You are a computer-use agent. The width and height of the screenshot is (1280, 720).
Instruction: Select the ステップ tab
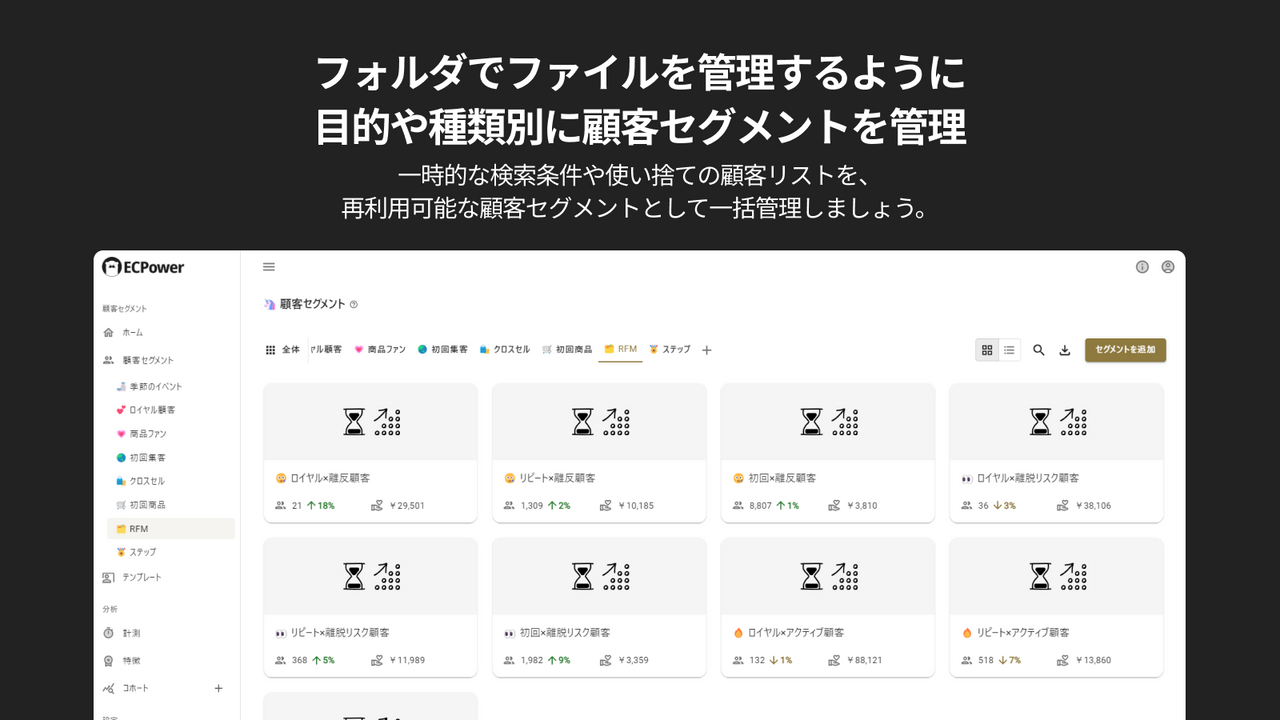click(670, 350)
